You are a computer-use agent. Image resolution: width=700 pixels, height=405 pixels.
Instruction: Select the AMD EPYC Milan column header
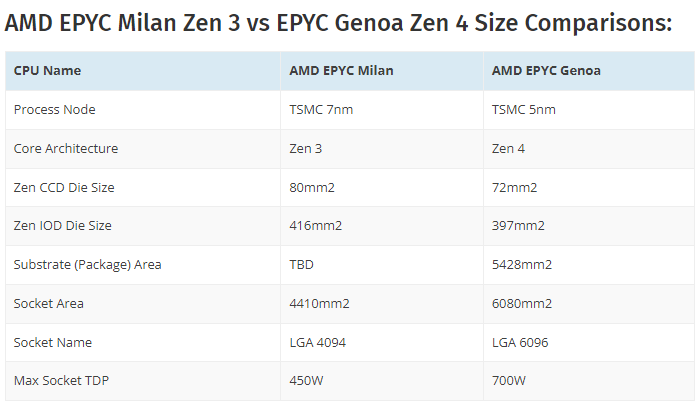tap(382, 71)
